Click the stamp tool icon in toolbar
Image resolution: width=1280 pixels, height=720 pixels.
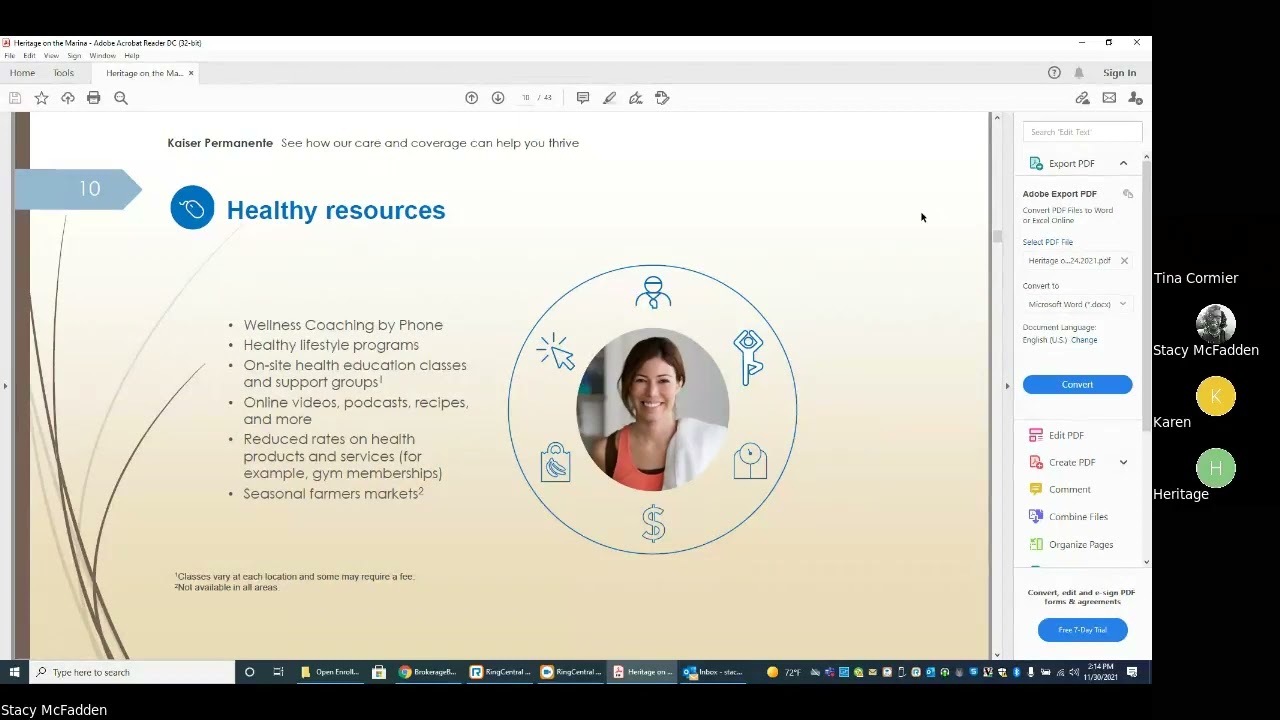(x=662, y=98)
